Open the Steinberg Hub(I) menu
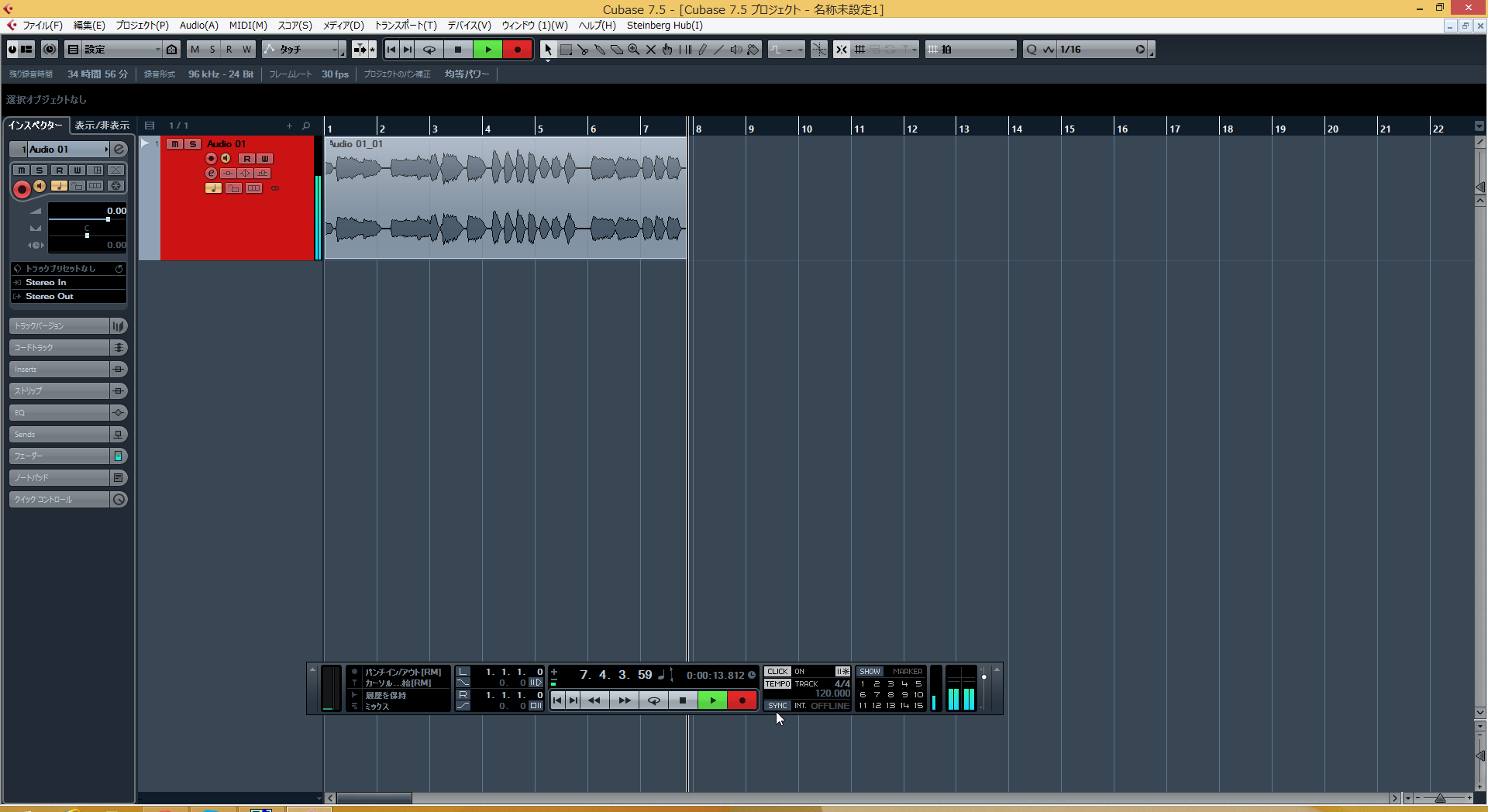Image resolution: width=1488 pixels, height=812 pixels. 665,26
